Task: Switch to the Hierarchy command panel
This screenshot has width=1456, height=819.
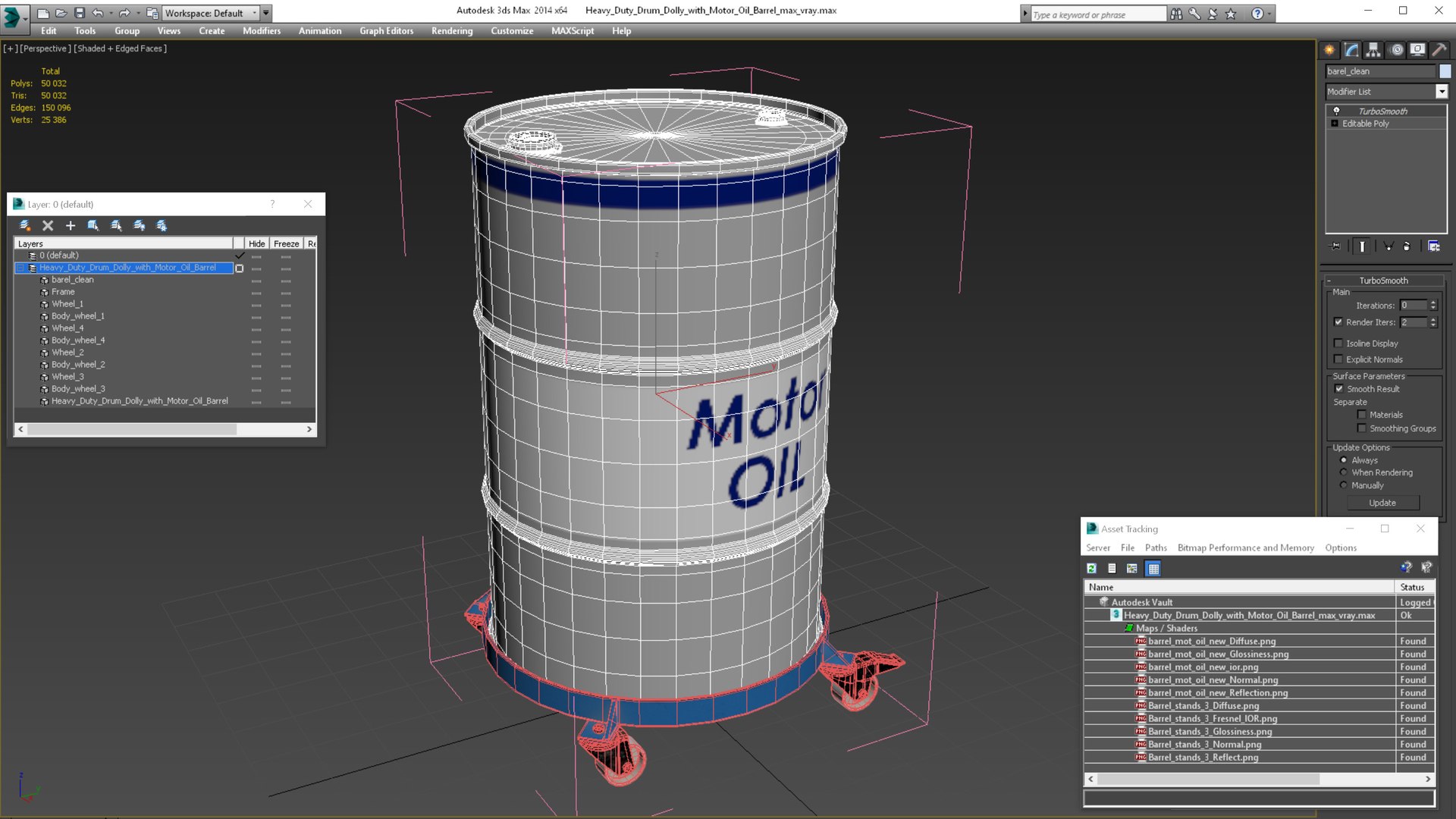Action: pyautogui.click(x=1373, y=50)
